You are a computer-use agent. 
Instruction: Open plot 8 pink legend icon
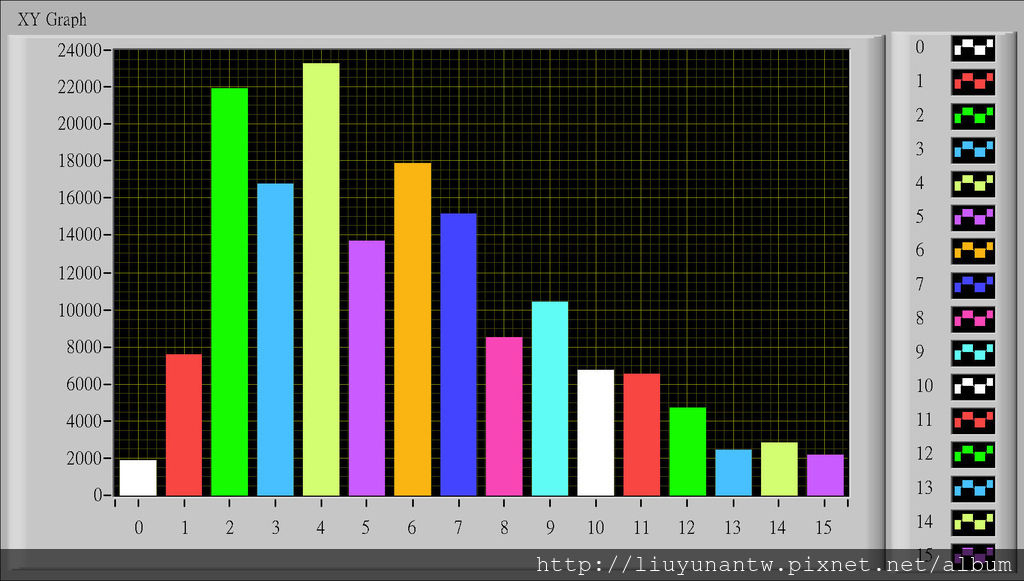coord(973,319)
